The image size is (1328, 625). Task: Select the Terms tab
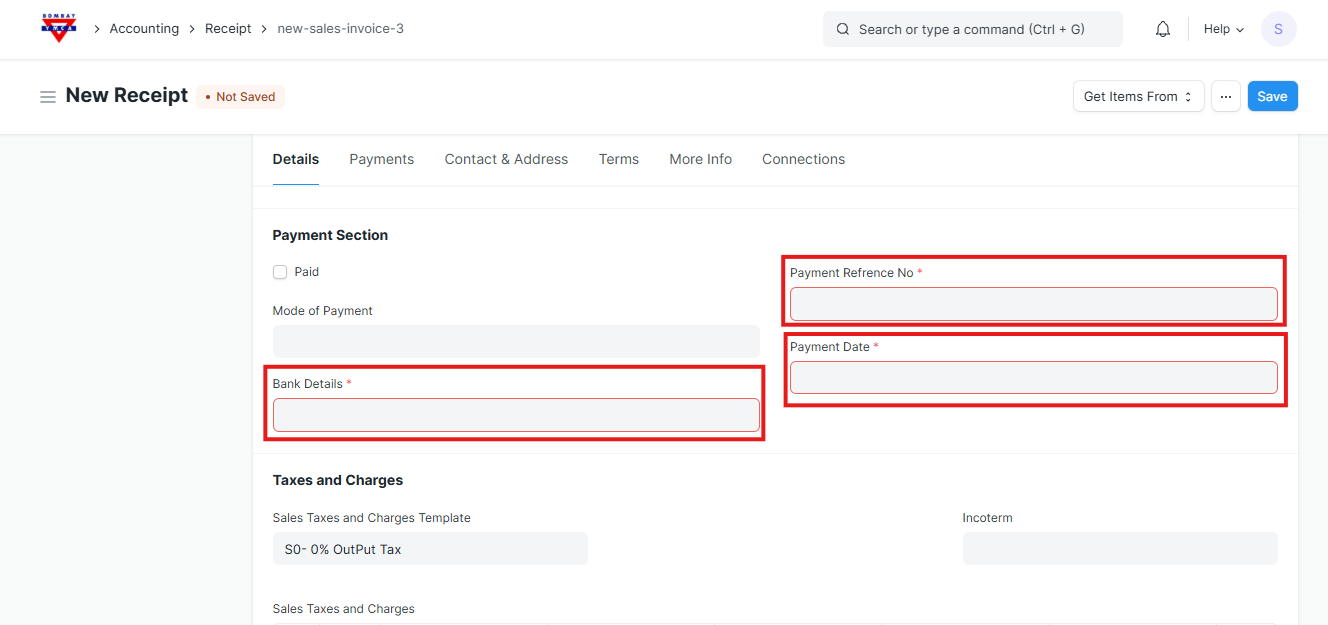618,159
